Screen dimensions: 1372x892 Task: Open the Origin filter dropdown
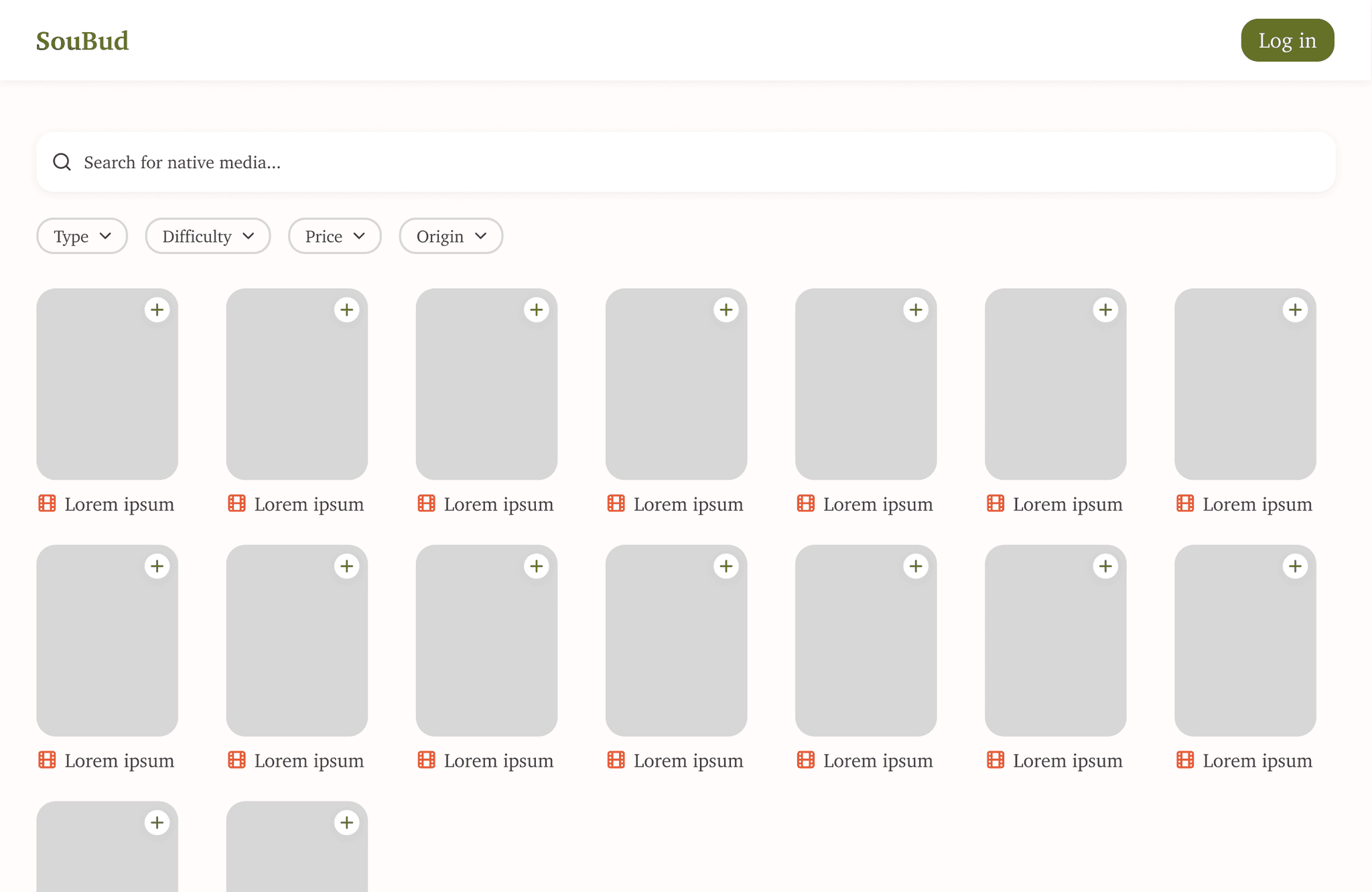[x=450, y=236]
